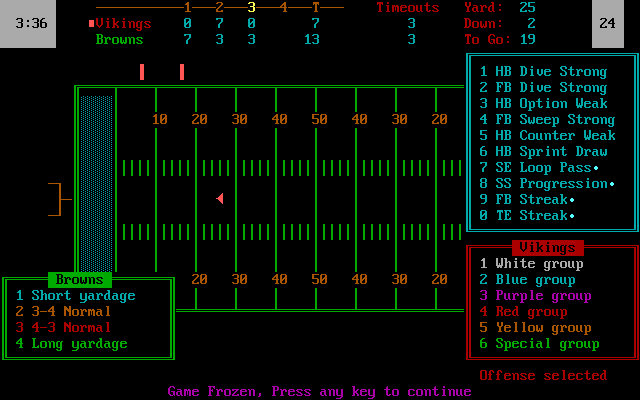The height and width of the screenshot is (400, 640).
Task: Click the Vikings team name on scoreboard
Action: point(123,24)
